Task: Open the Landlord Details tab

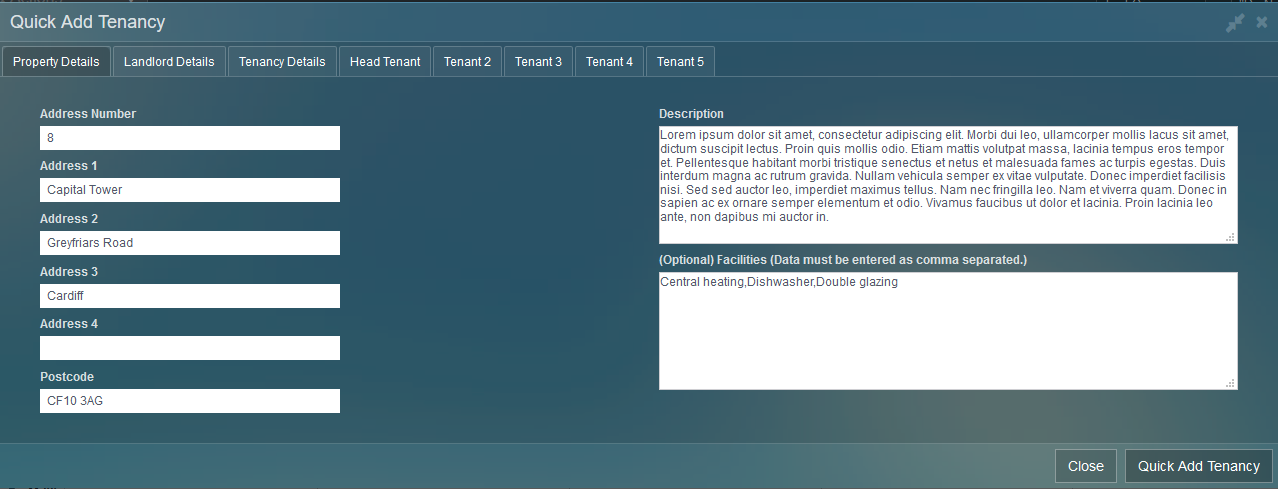Action: (169, 61)
